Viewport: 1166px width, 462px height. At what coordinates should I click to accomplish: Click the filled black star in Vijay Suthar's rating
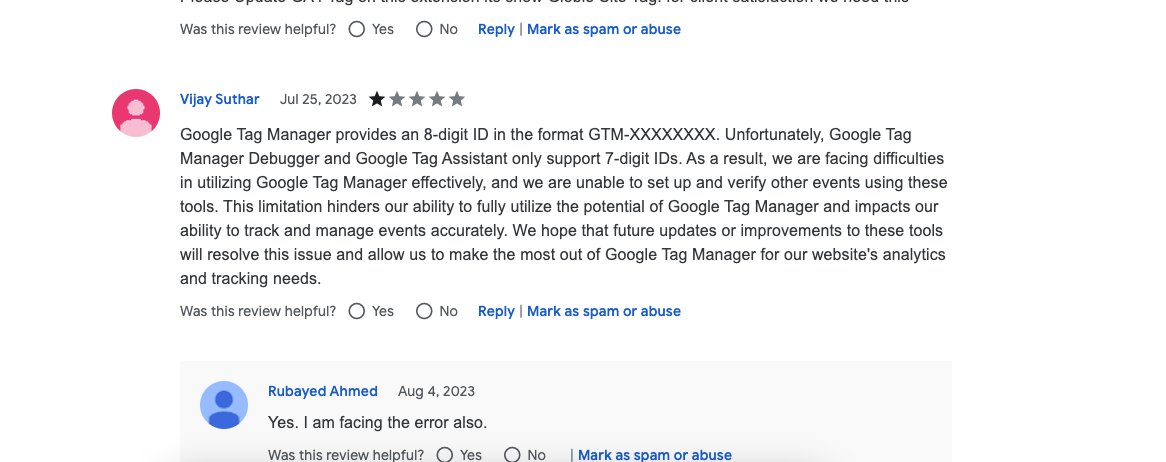tap(377, 99)
